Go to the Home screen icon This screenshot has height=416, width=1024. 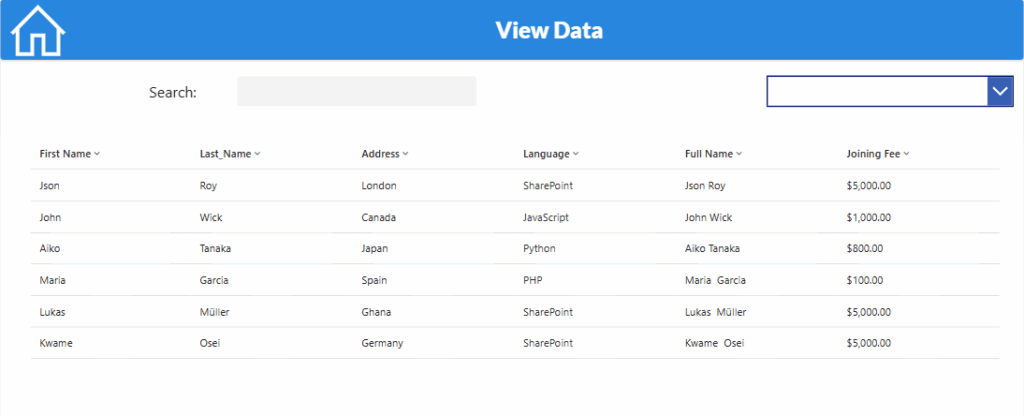[38, 31]
